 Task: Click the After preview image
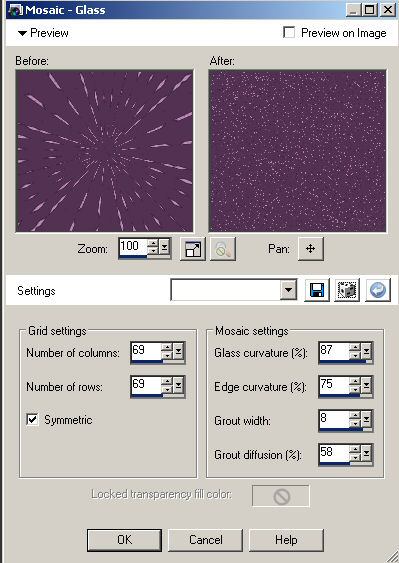click(297, 151)
